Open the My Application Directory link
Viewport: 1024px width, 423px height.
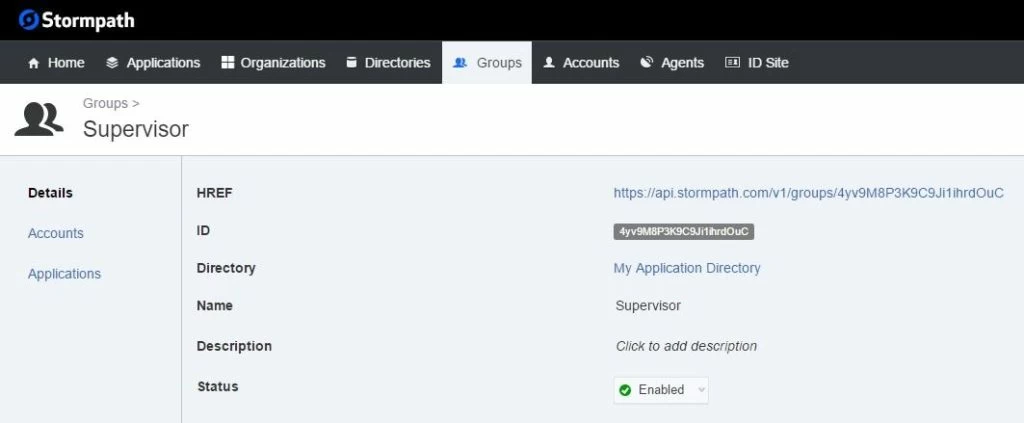pyautogui.click(x=687, y=268)
